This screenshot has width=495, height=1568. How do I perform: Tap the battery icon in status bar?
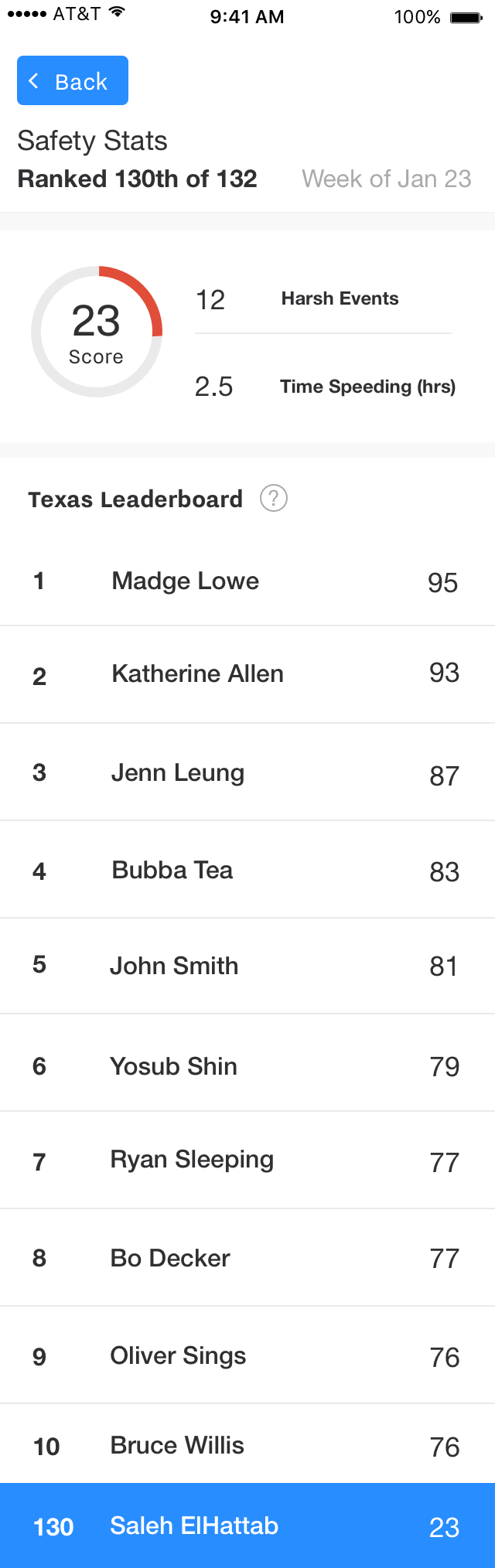pyautogui.click(x=466, y=17)
